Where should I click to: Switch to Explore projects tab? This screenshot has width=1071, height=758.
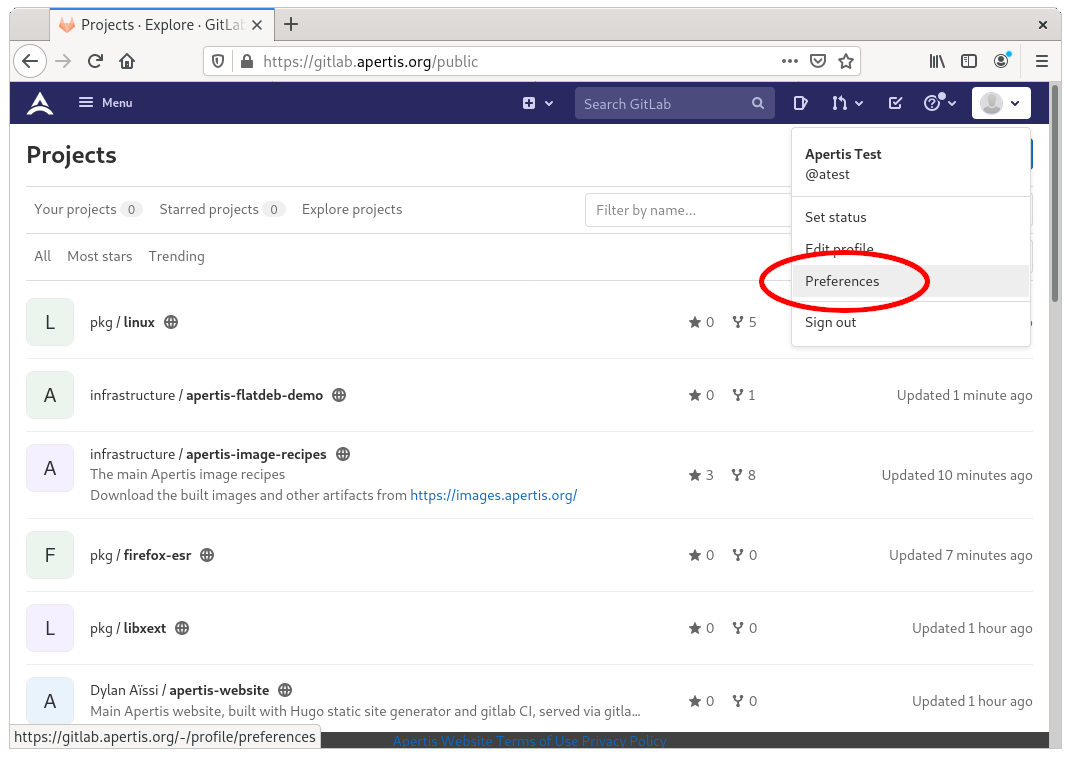[352, 210]
